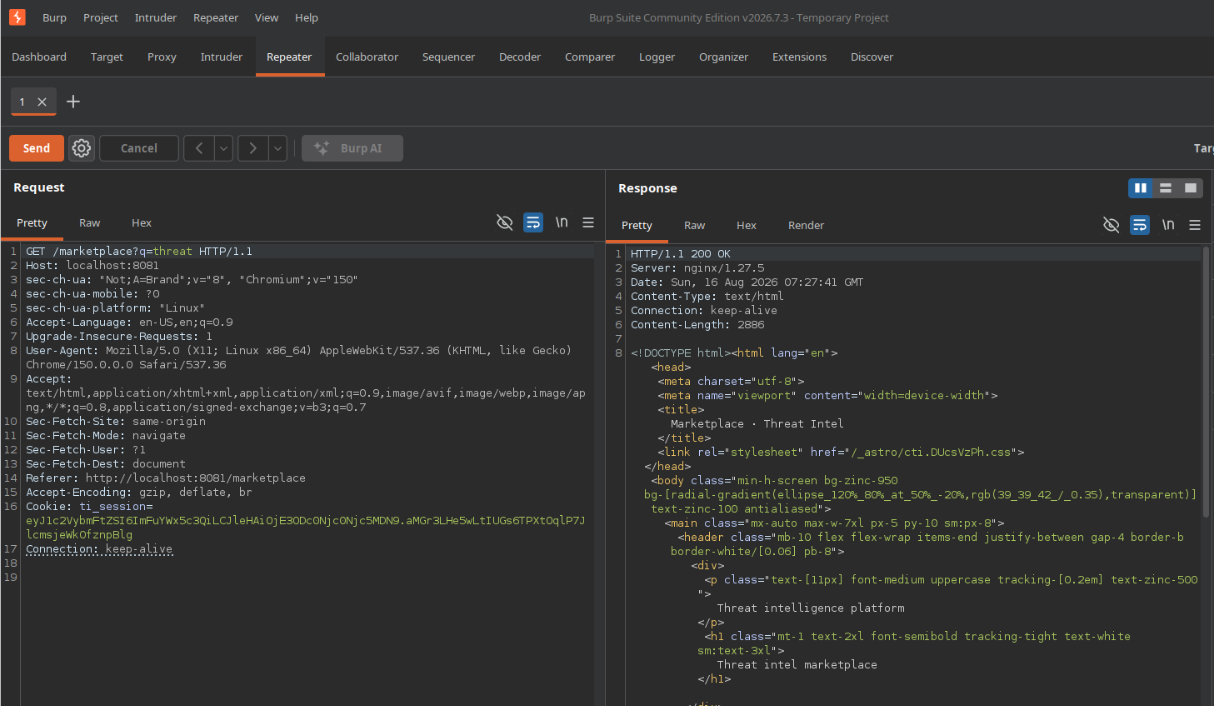The image size is (1214, 706).
Task: Select the Request Raw view tab
Action: (90, 223)
